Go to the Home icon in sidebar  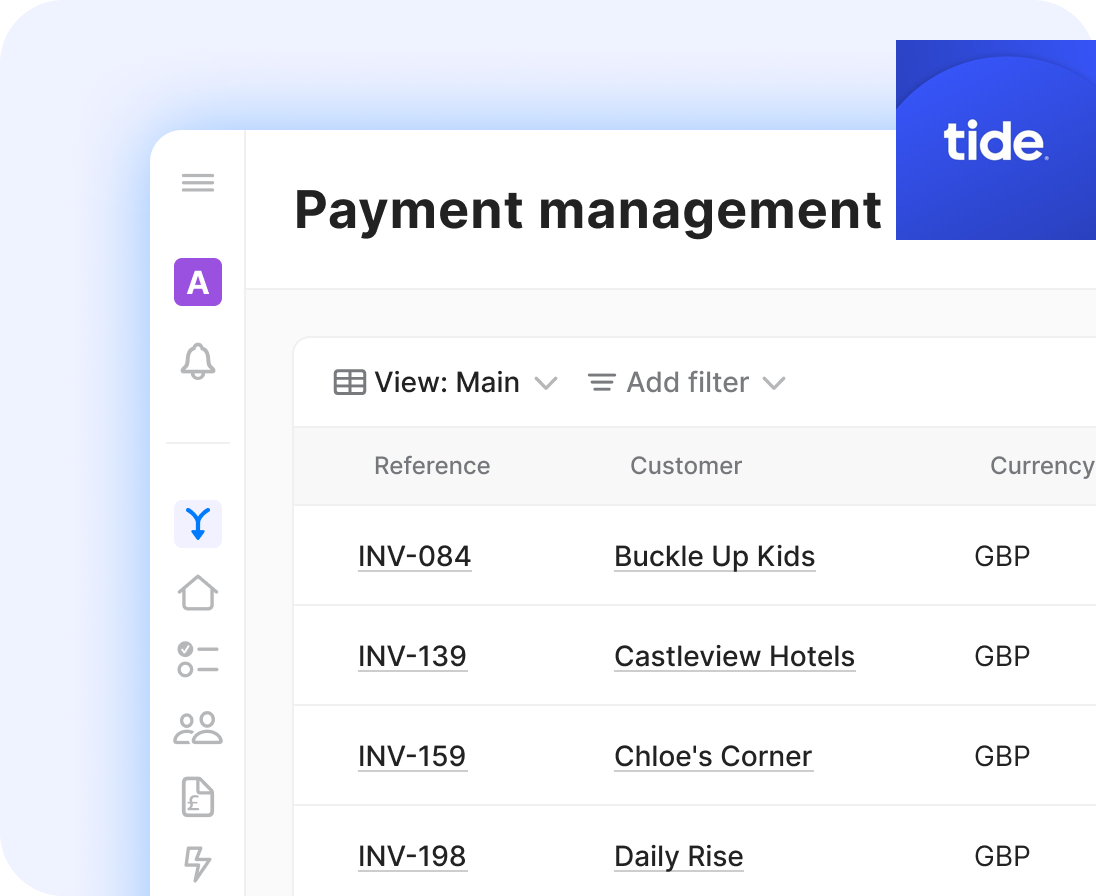(x=198, y=592)
